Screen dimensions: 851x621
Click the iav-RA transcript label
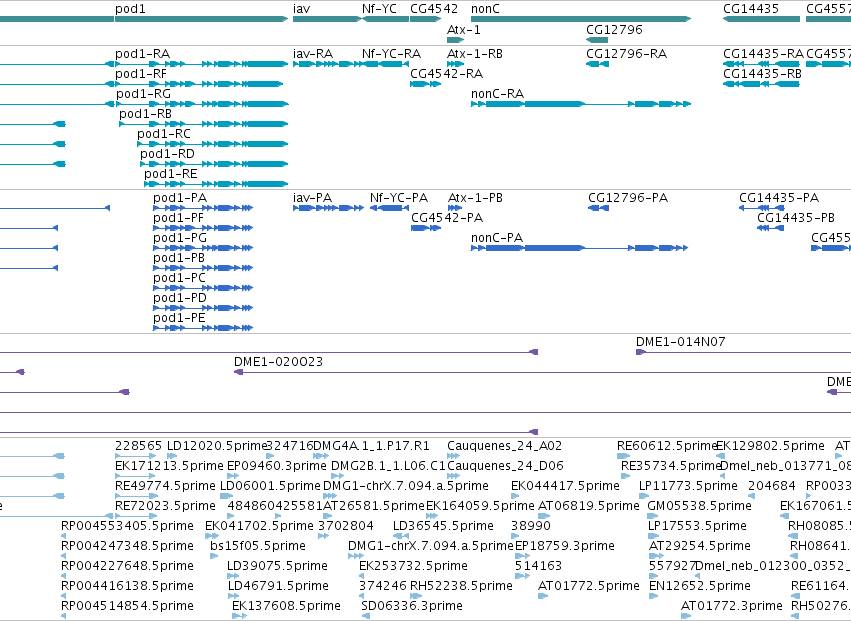313,54
